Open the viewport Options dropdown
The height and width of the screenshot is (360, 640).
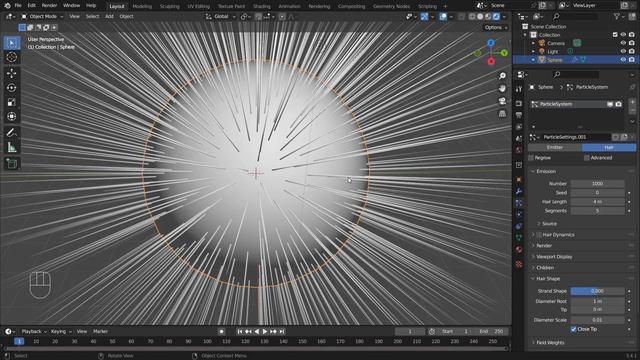click(496, 27)
